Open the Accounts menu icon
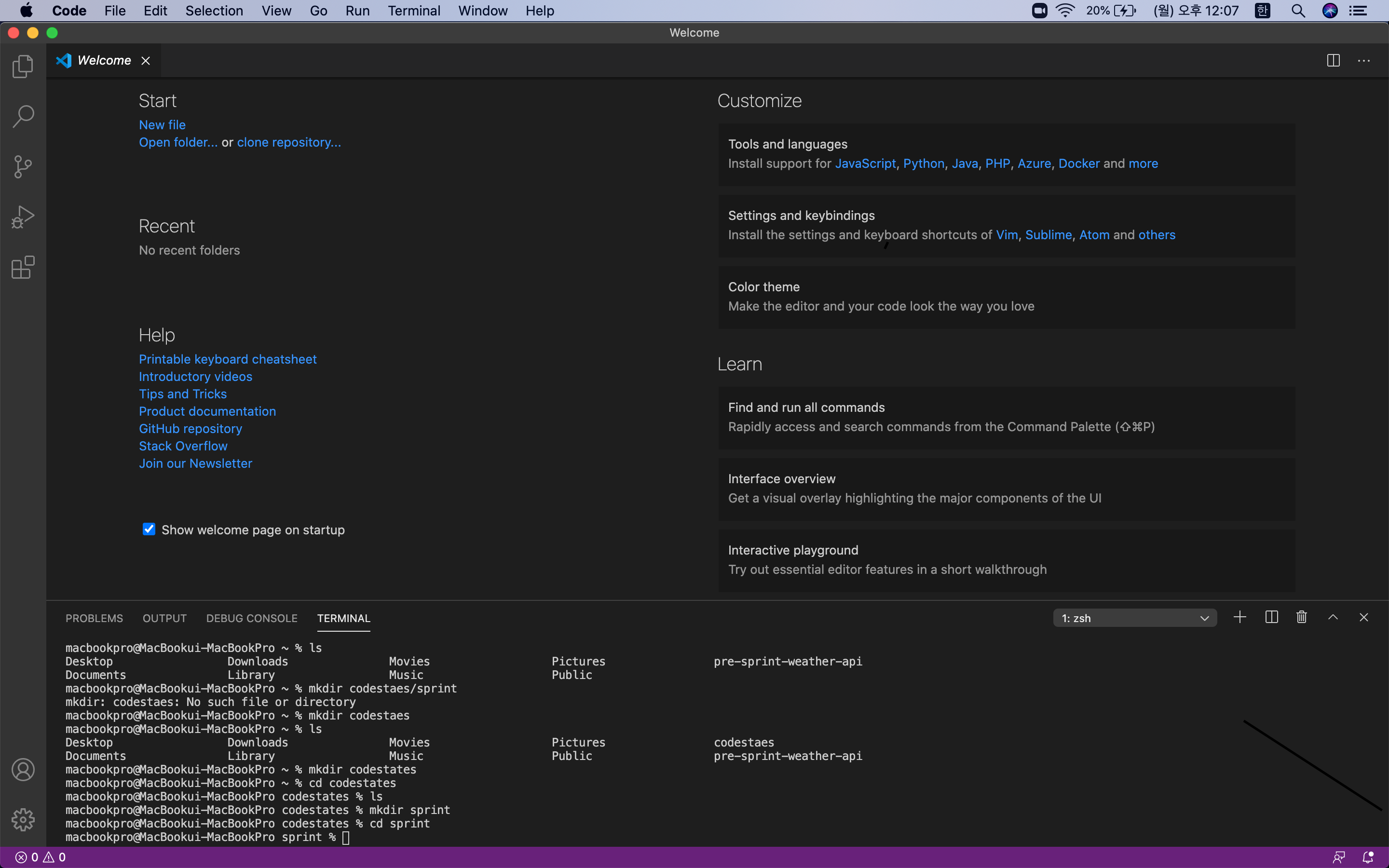The image size is (1389, 868). pos(23,770)
